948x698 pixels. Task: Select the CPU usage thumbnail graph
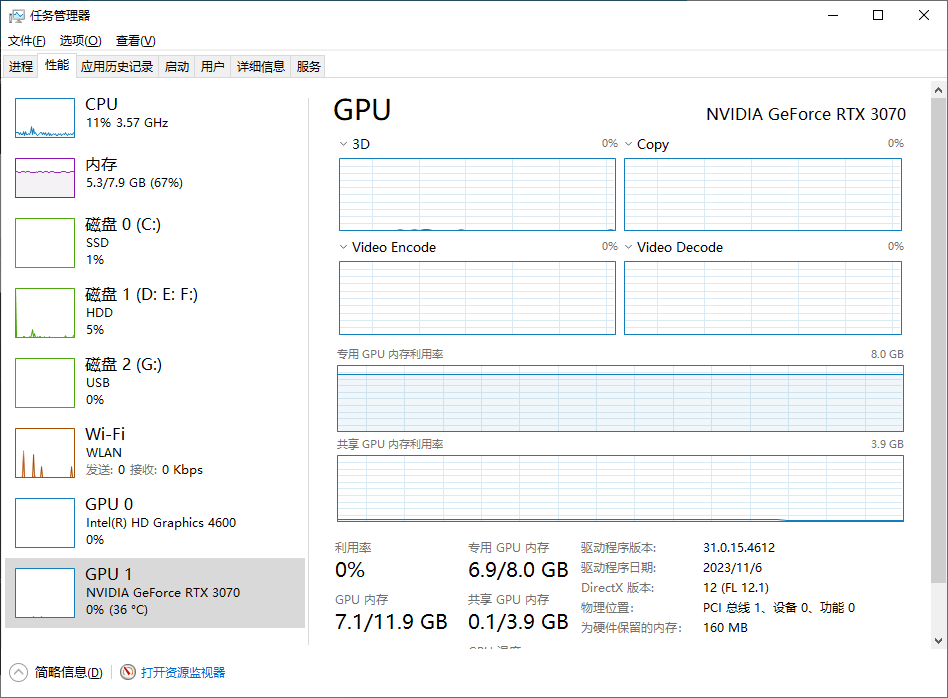[x=45, y=118]
